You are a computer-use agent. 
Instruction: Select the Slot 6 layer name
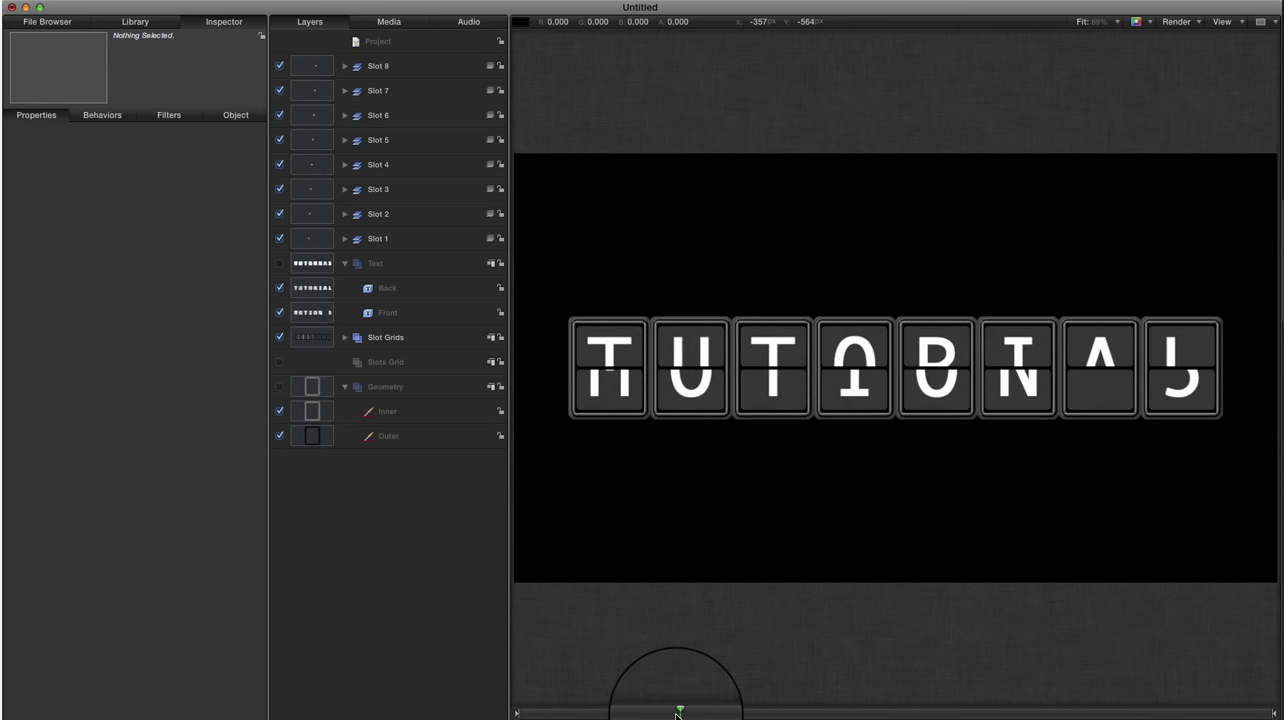pos(378,116)
